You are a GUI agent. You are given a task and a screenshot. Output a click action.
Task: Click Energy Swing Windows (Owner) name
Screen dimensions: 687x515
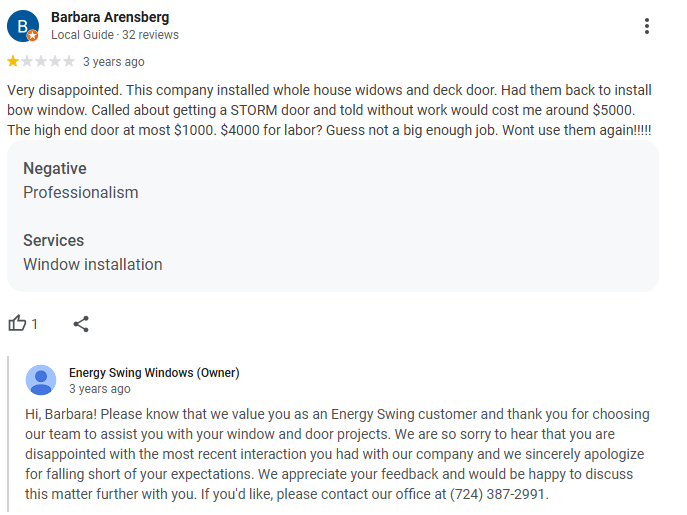pyautogui.click(x=154, y=373)
